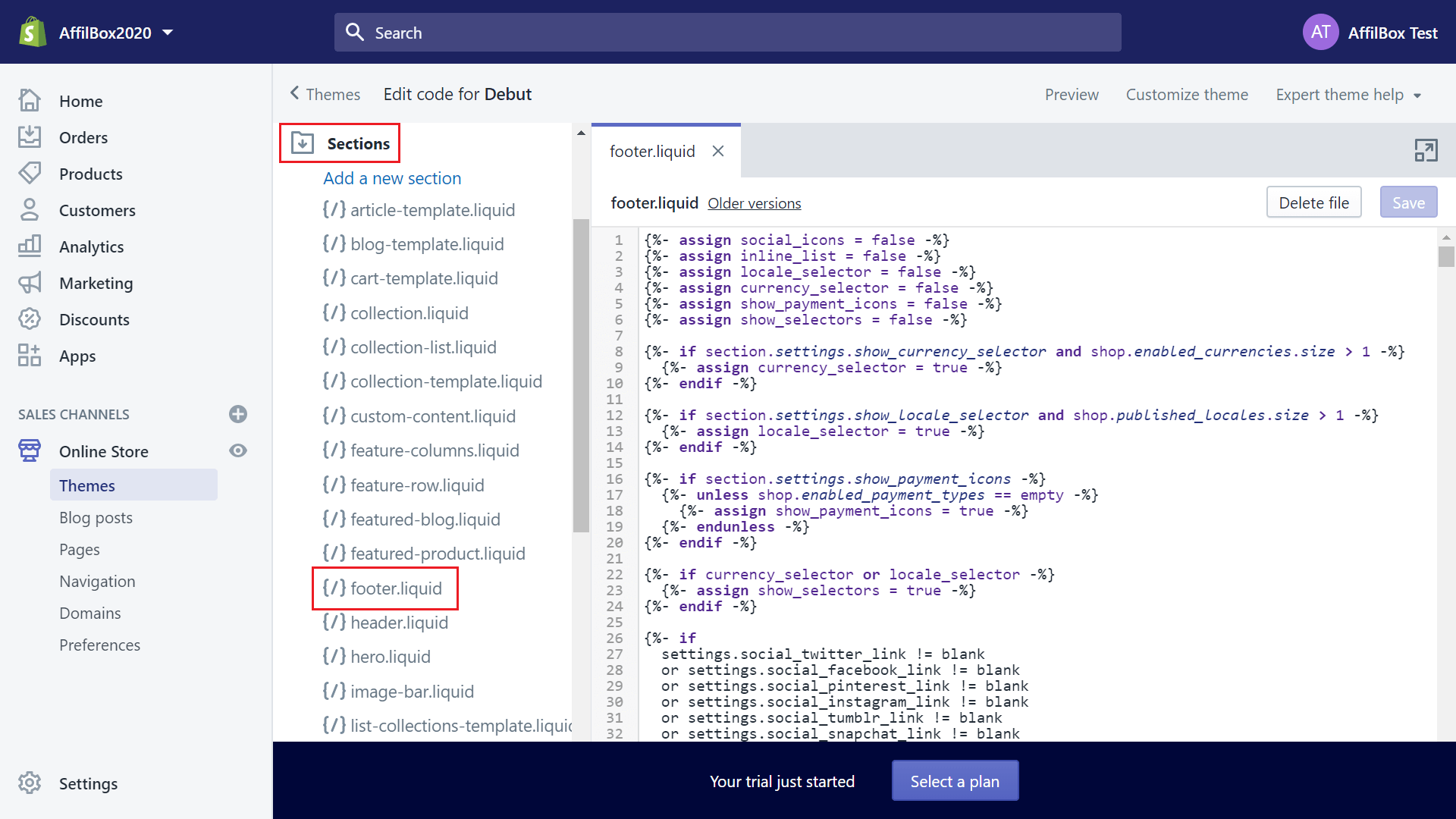Click Select a plan button
This screenshot has width=1456, height=819.
pyautogui.click(x=954, y=781)
